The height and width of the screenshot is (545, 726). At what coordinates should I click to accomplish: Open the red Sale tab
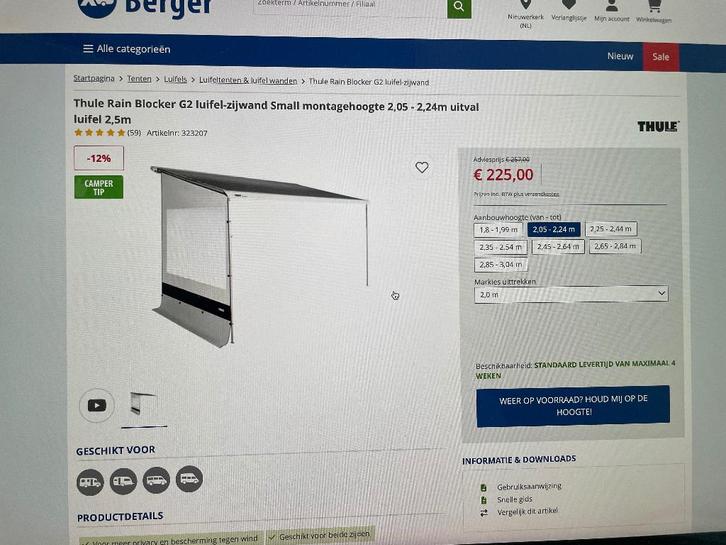[661, 57]
